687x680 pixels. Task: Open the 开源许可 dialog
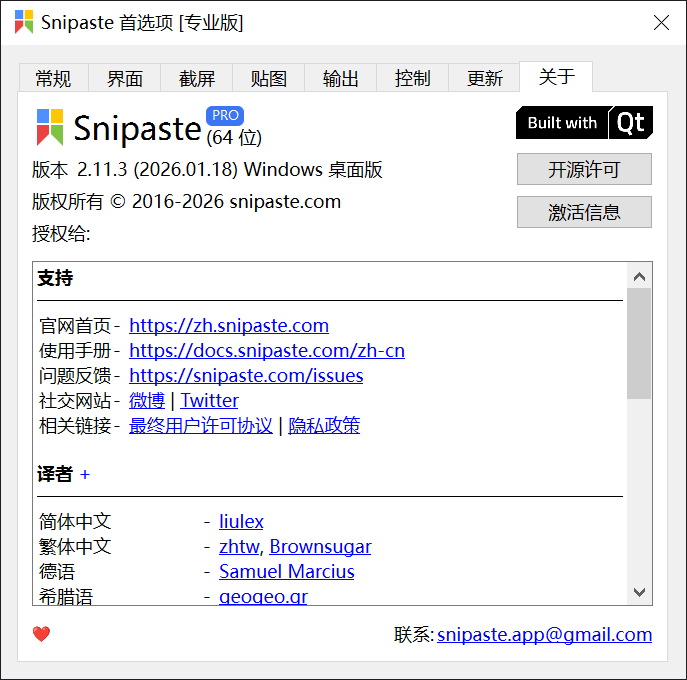point(584,169)
